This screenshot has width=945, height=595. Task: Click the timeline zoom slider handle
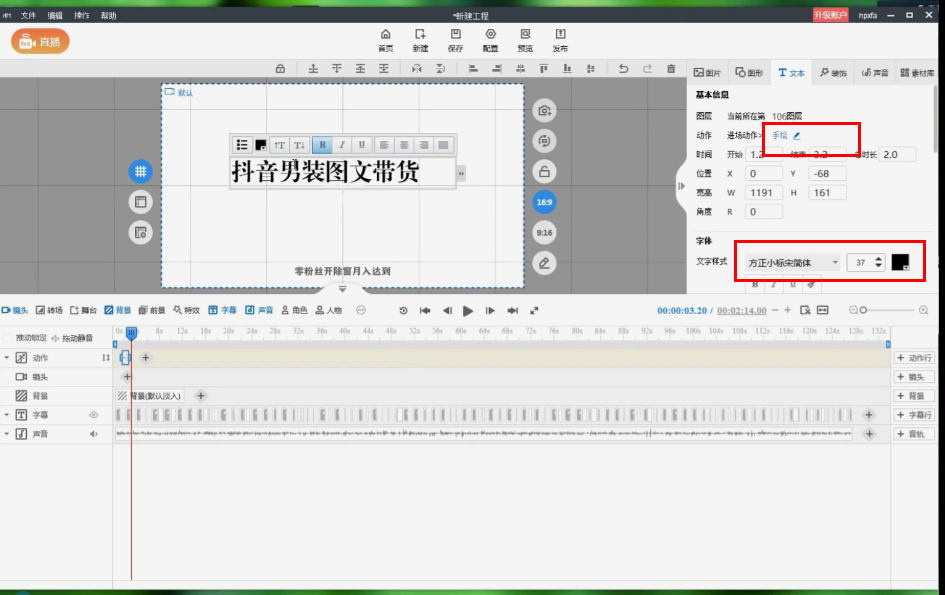pos(863,310)
